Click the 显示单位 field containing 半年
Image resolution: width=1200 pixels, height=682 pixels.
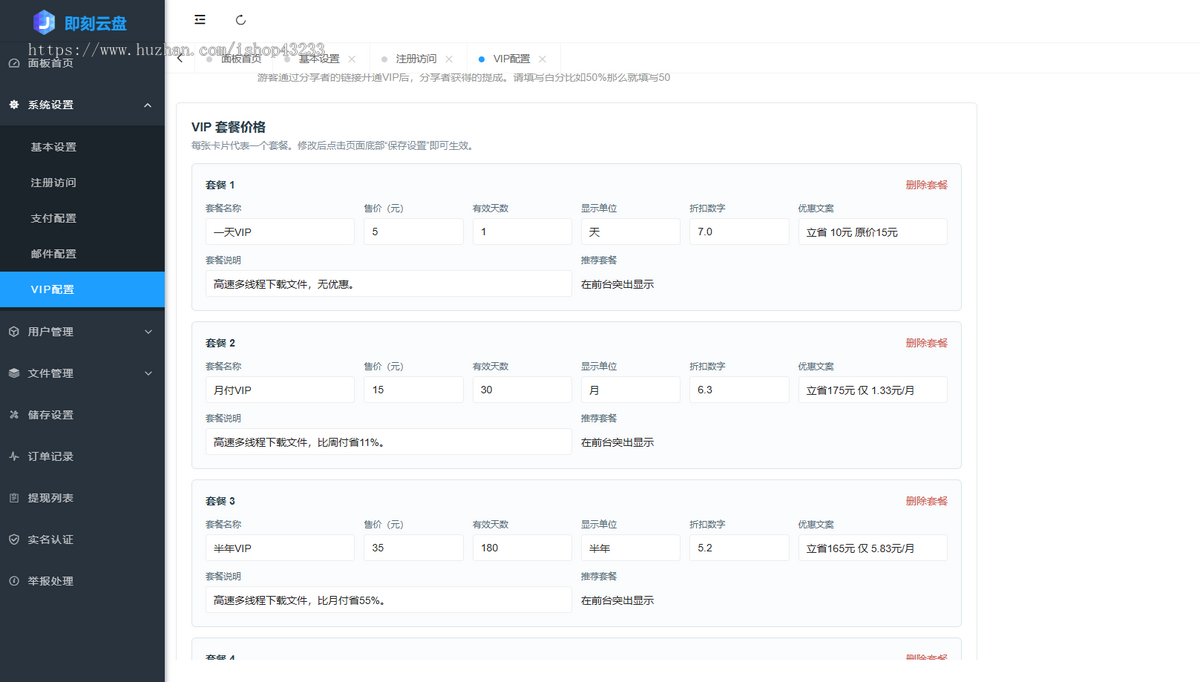click(x=630, y=548)
